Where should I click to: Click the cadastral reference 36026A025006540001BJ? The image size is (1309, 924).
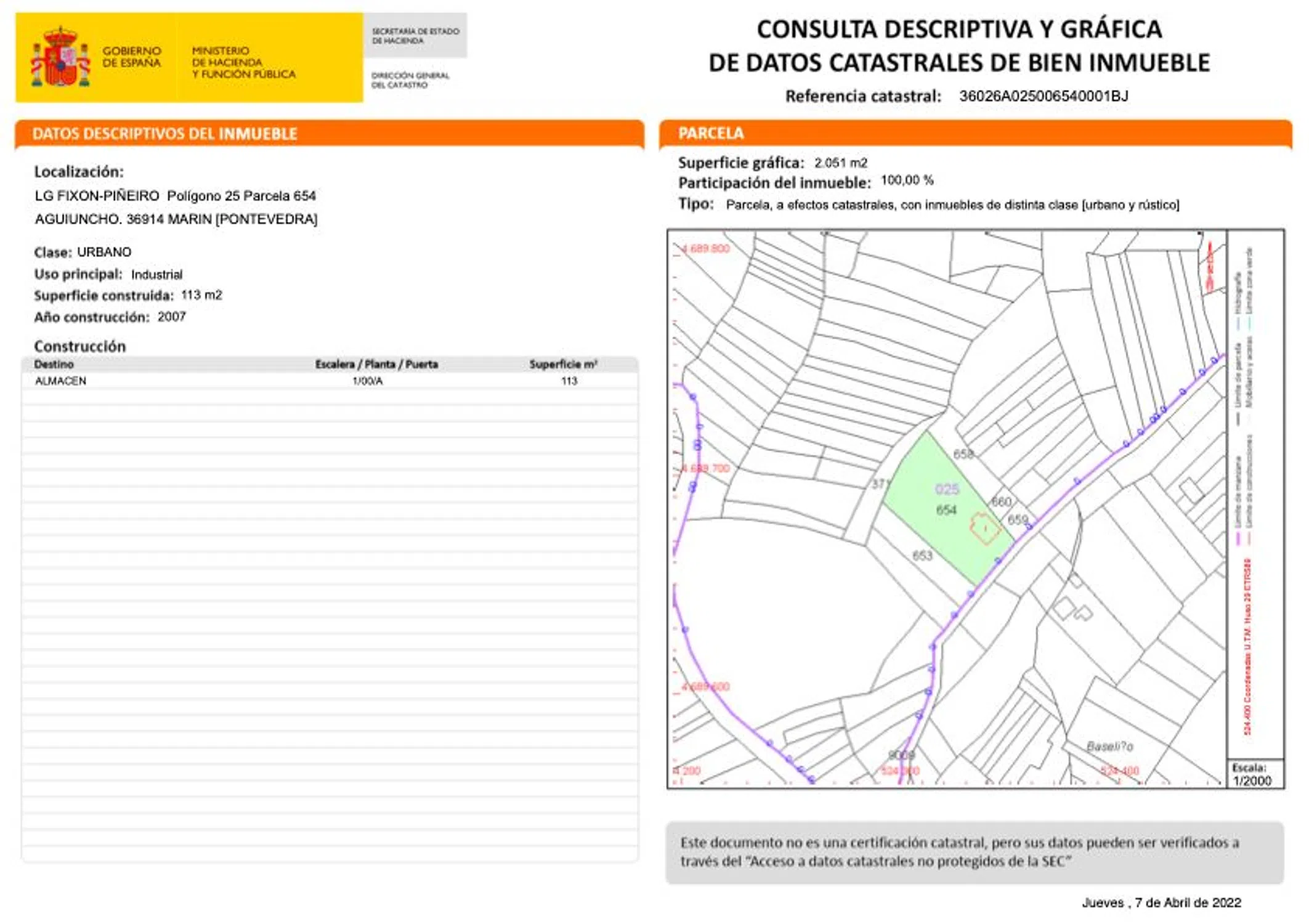[x=1044, y=96]
